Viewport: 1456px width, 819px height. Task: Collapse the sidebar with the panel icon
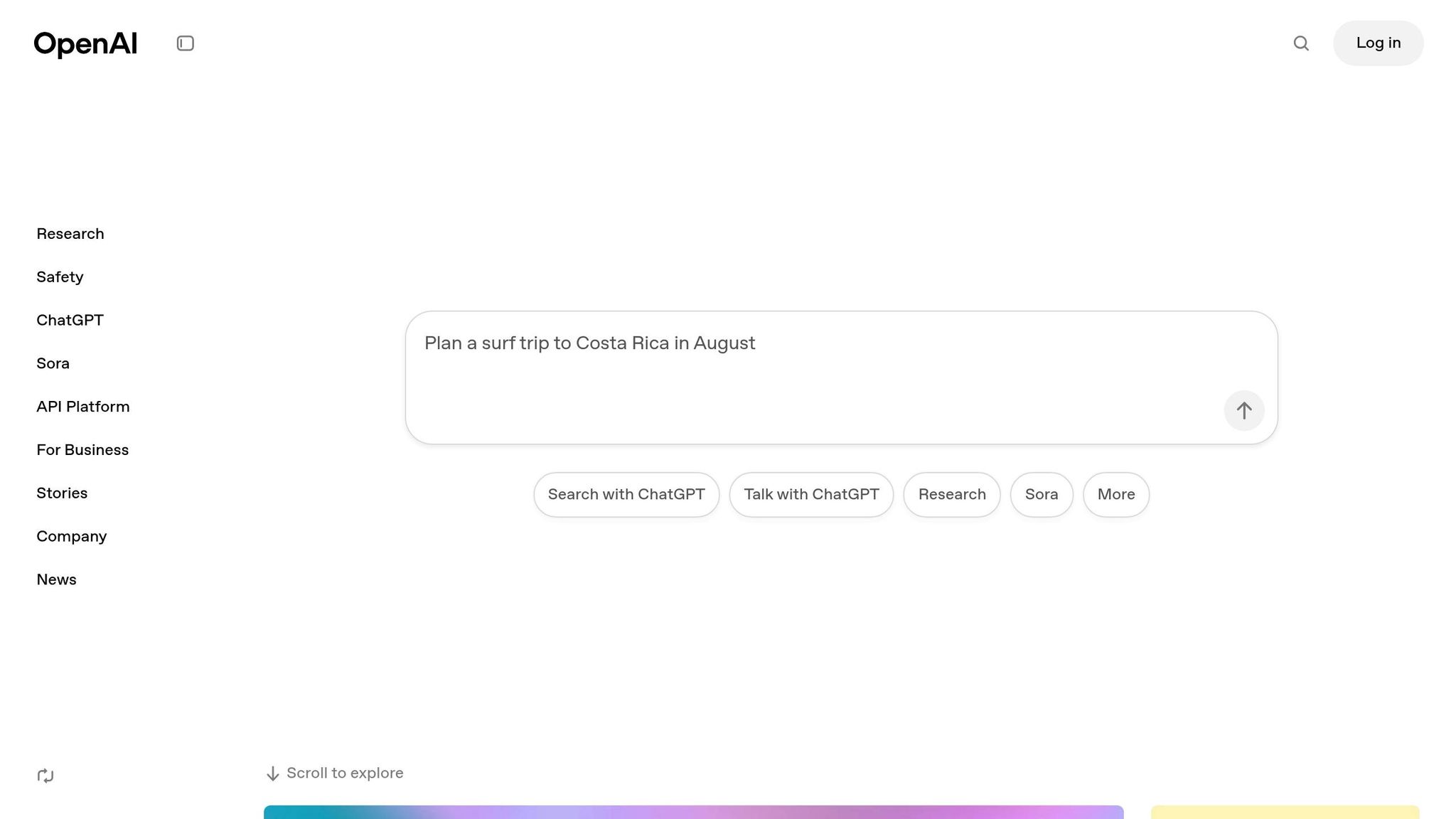186,43
